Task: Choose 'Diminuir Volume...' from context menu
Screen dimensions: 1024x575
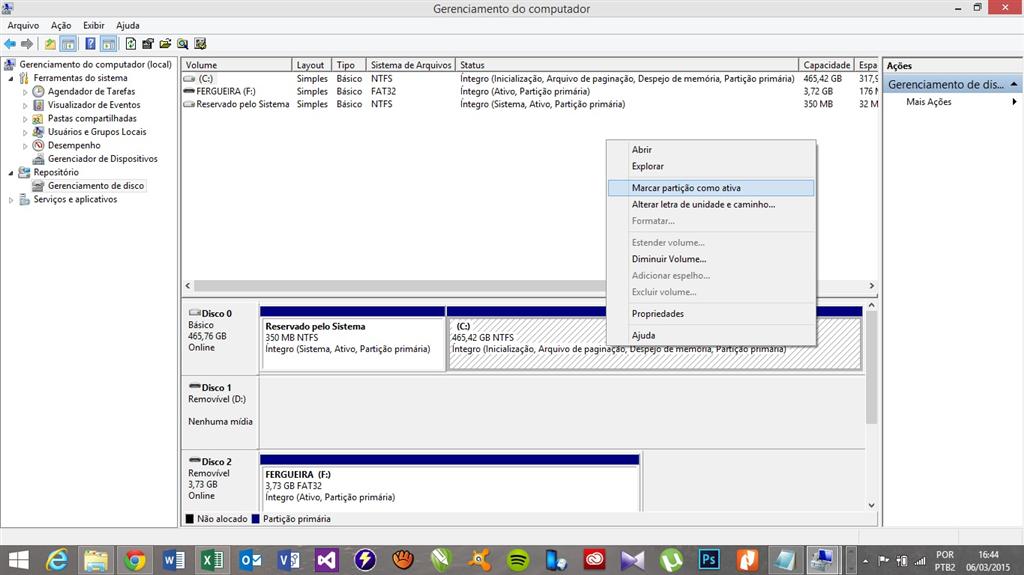Action: coord(669,259)
